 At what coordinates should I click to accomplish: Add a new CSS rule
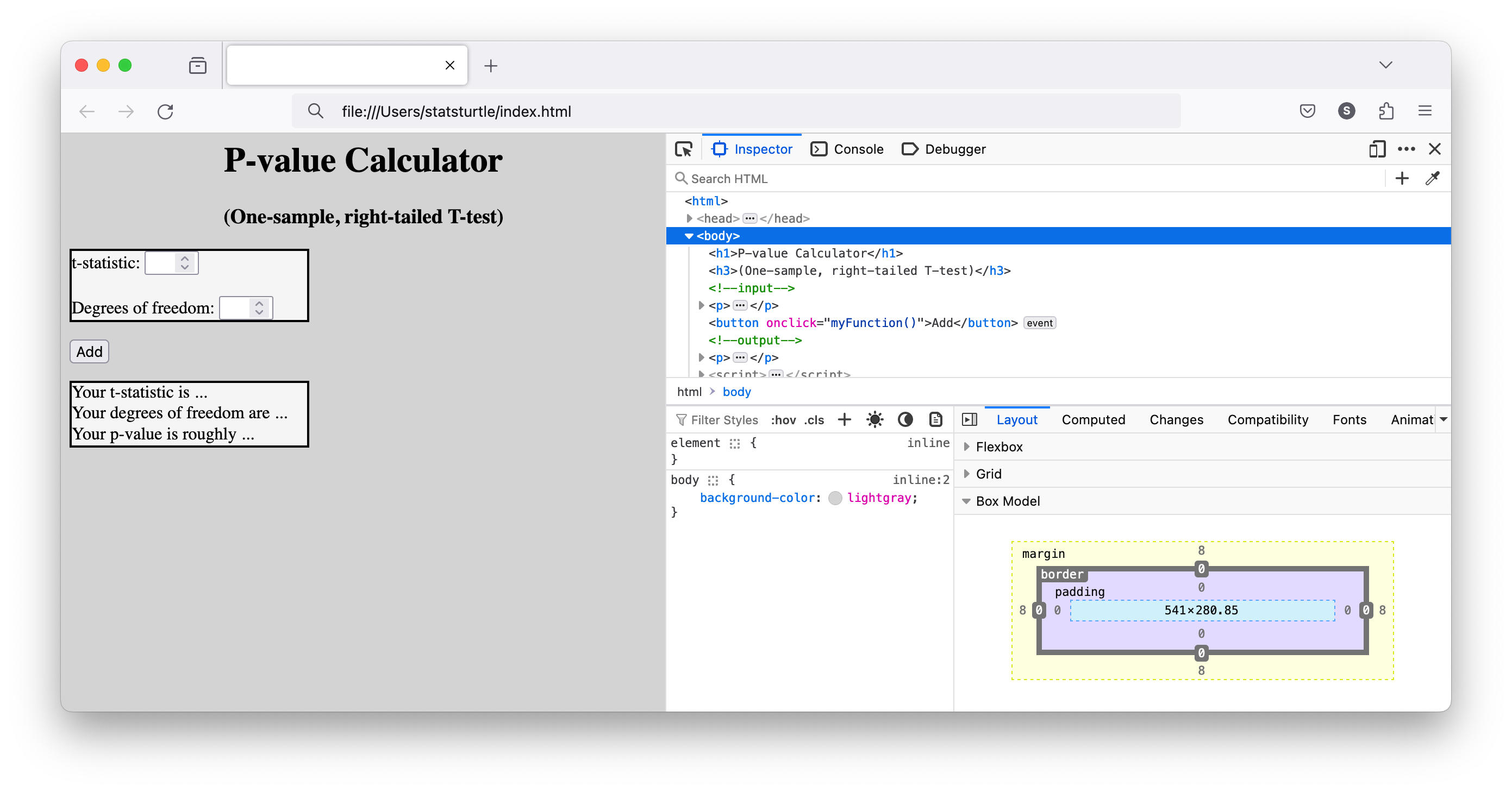coord(844,419)
